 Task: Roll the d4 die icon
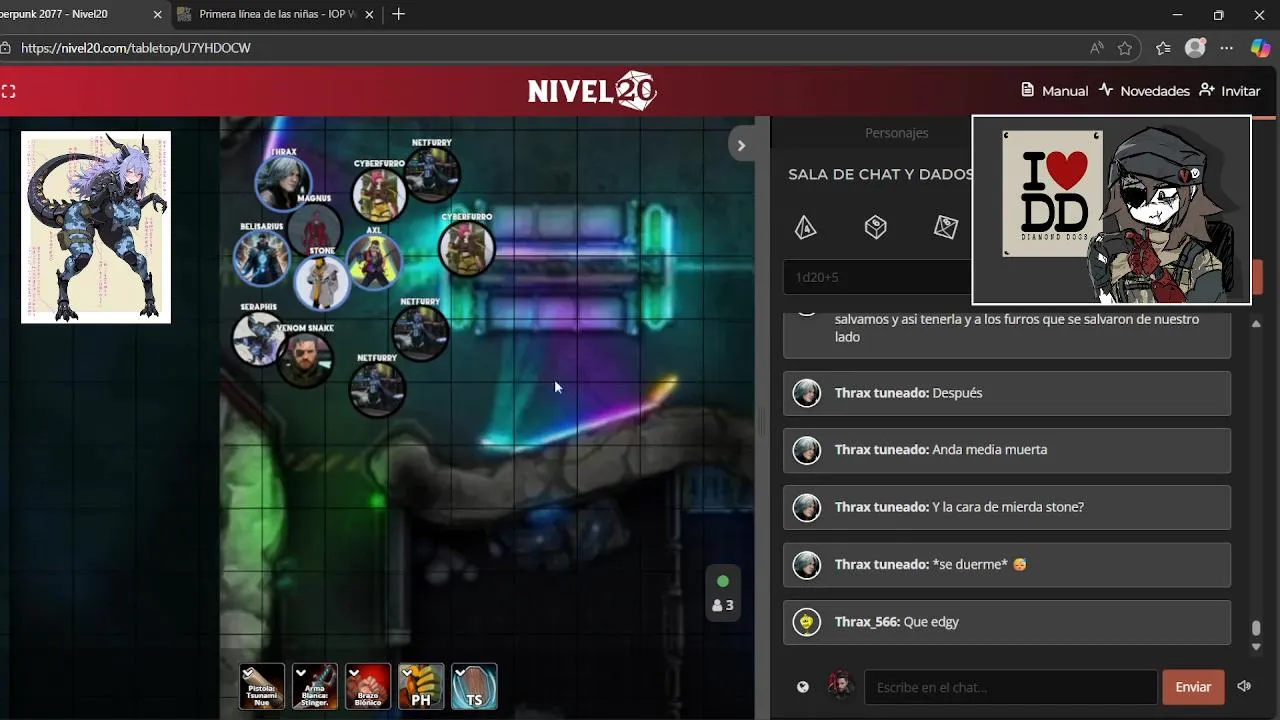[x=805, y=228]
